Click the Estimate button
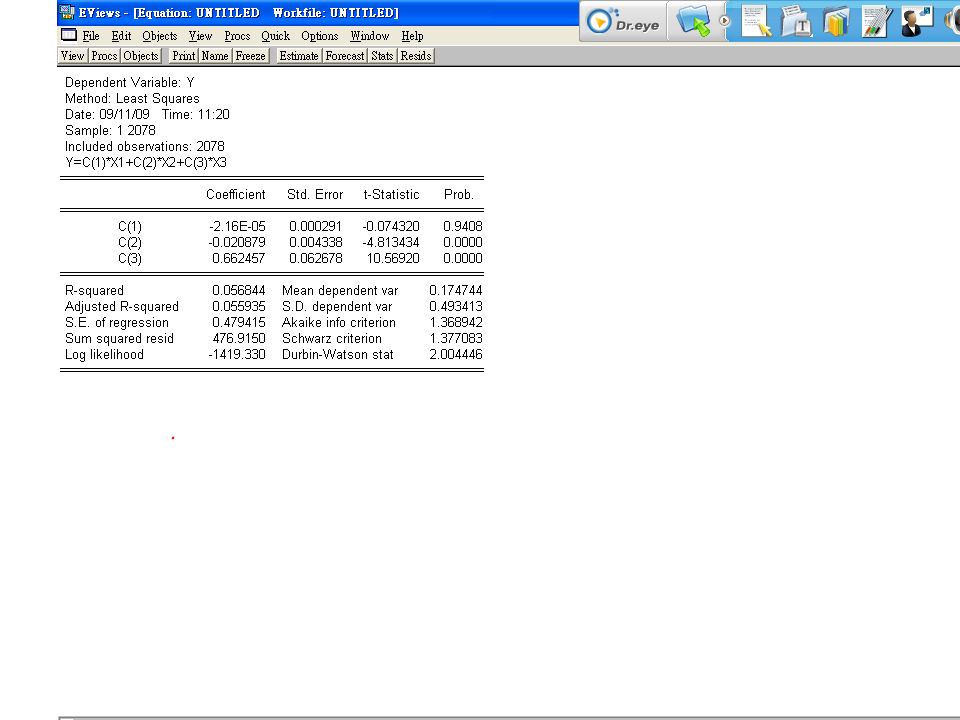The height and width of the screenshot is (720, 960). (x=299, y=56)
